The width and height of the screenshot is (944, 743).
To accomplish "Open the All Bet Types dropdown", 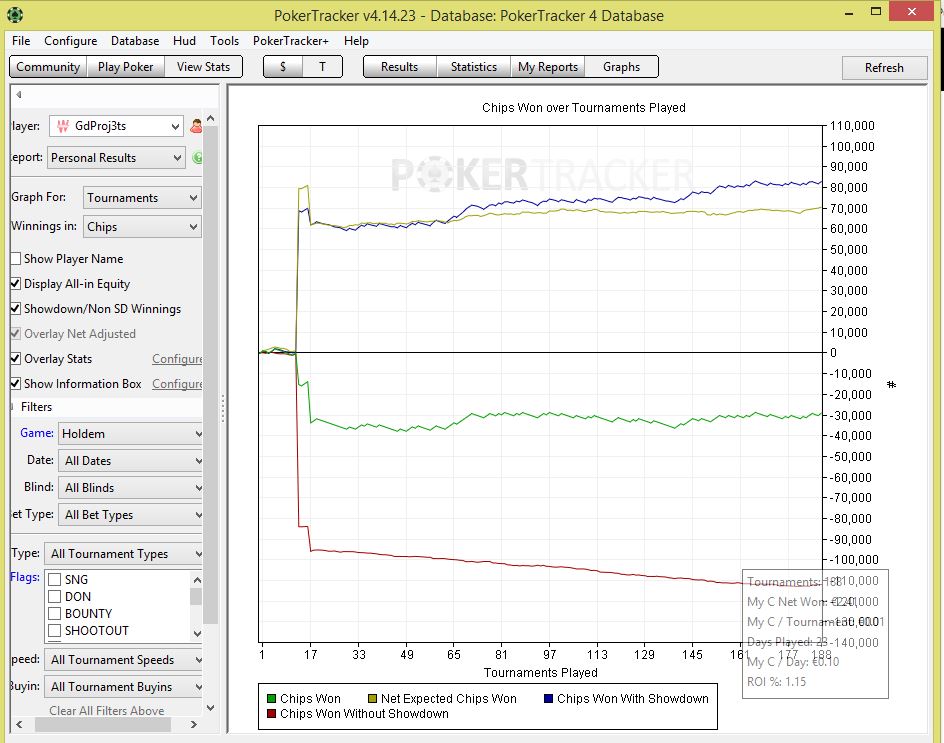I will tap(130, 515).
